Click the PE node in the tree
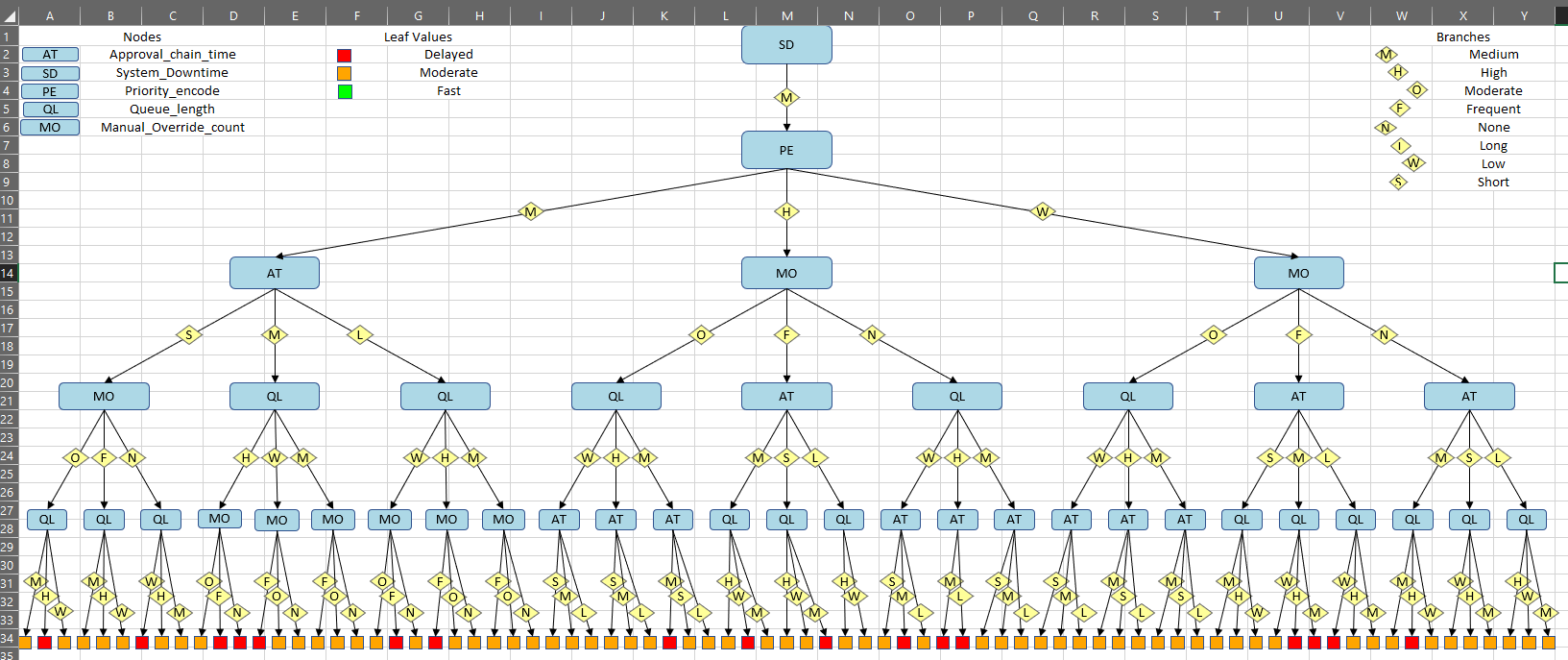1568x660 pixels. click(x=785, y=150)
